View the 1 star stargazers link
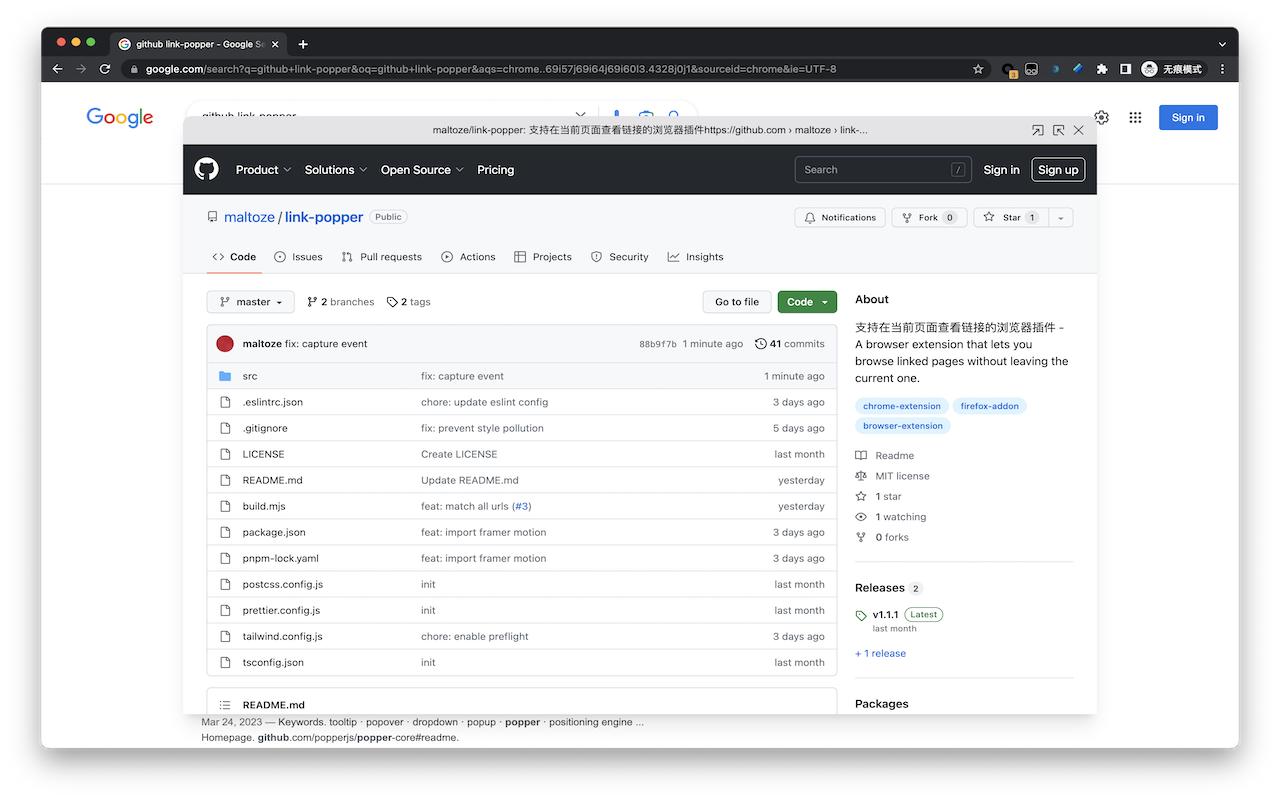The image size is (1280, 800). [x=878, y=496]
